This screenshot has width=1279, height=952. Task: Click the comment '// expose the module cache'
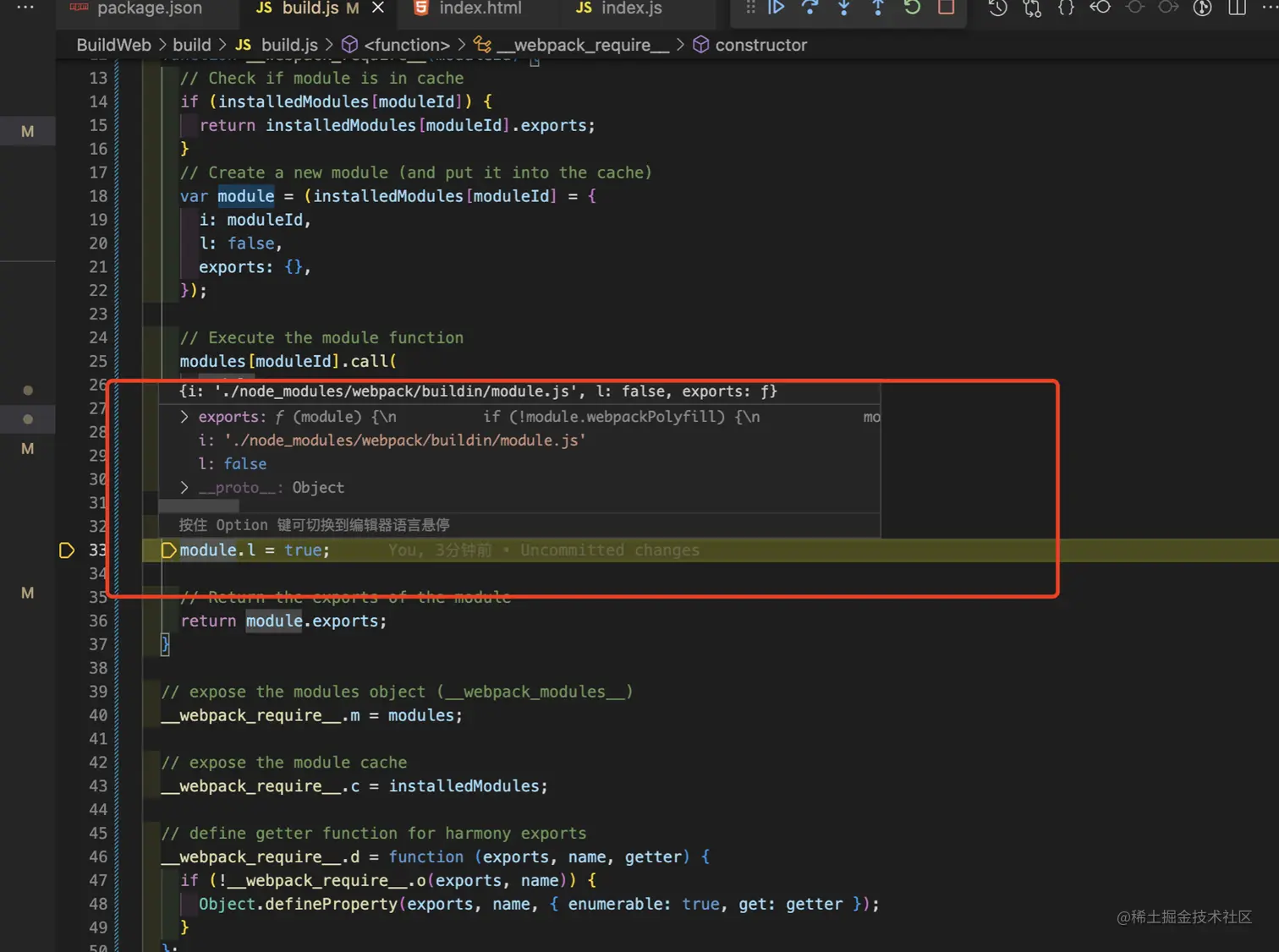pos(284,763)
